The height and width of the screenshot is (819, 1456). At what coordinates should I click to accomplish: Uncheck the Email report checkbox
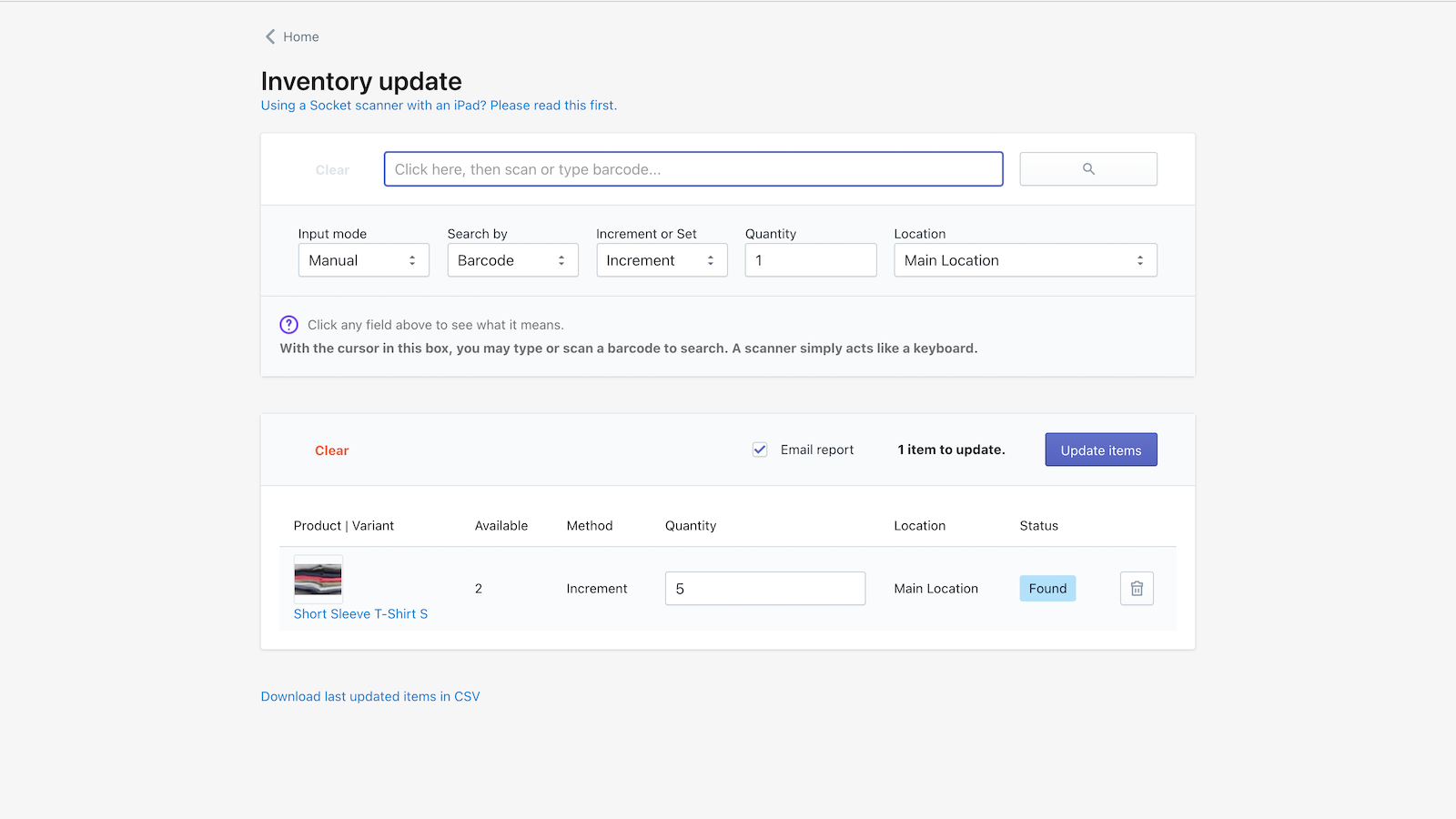point(760,450)
